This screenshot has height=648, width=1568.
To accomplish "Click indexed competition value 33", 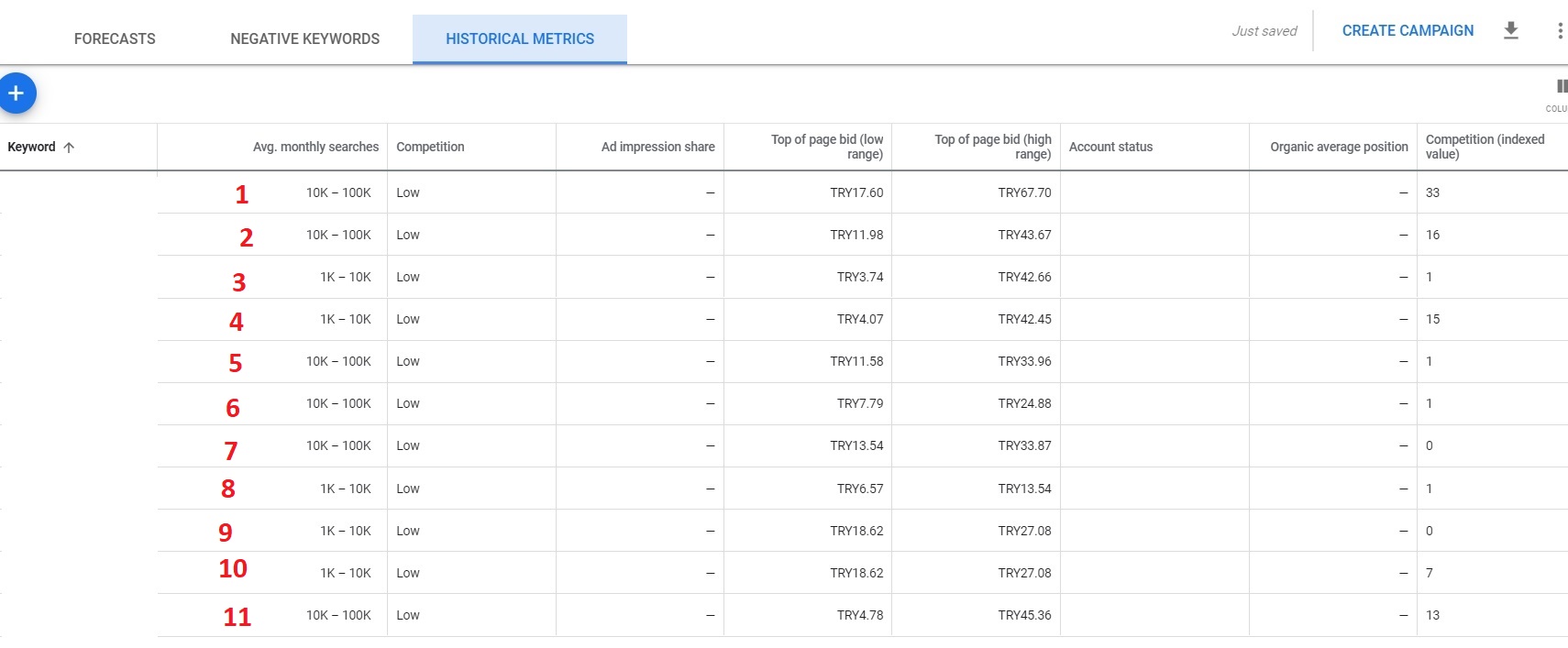I will [1432, 192].
